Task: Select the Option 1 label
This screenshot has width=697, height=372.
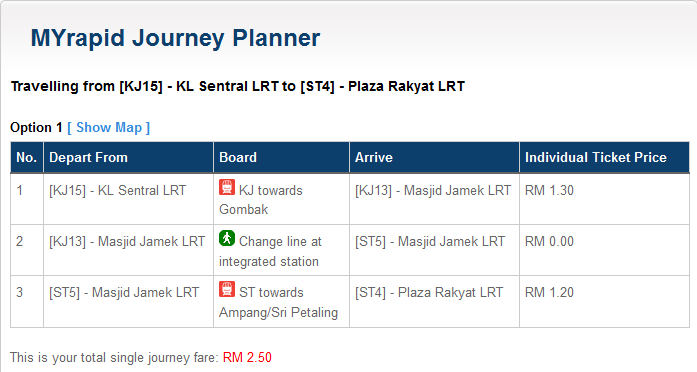Action: [x=36, y=128]
